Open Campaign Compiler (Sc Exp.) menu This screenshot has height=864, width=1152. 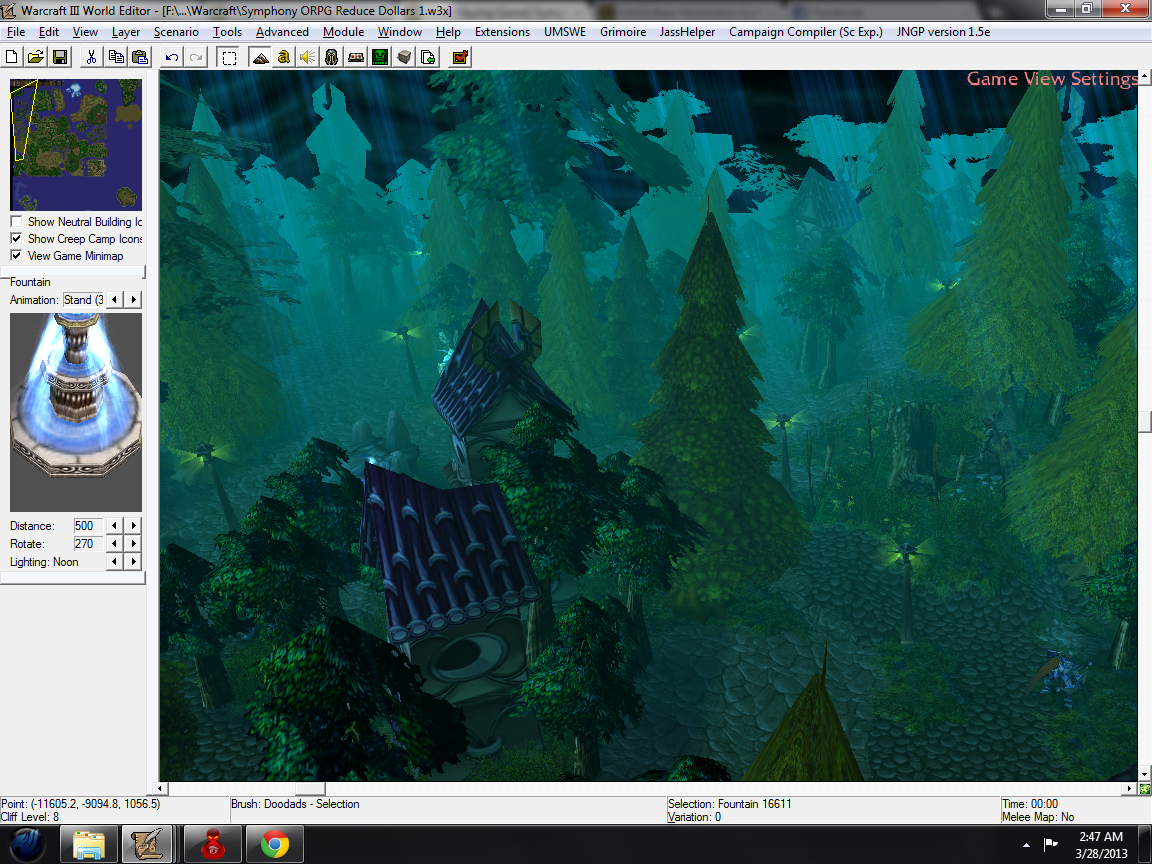(805, 32)
